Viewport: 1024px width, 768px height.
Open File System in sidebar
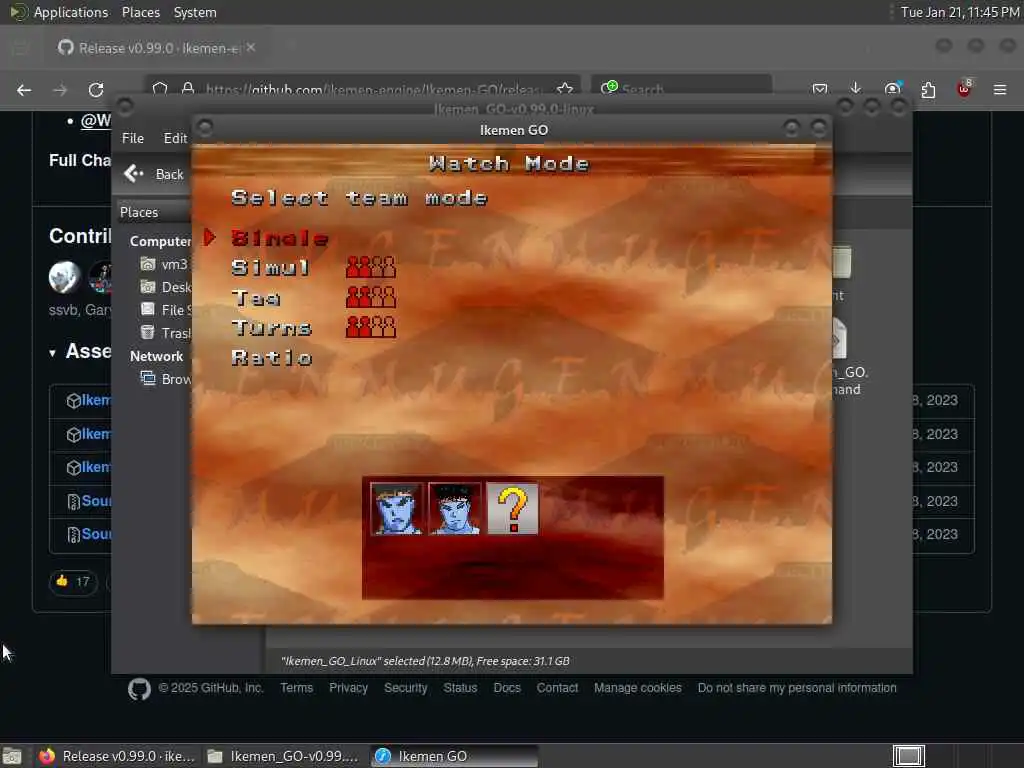165,310
